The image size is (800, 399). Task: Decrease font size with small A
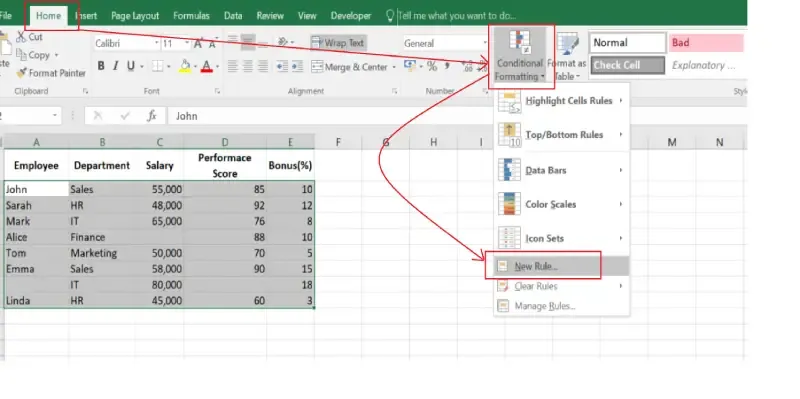[212, 44]
